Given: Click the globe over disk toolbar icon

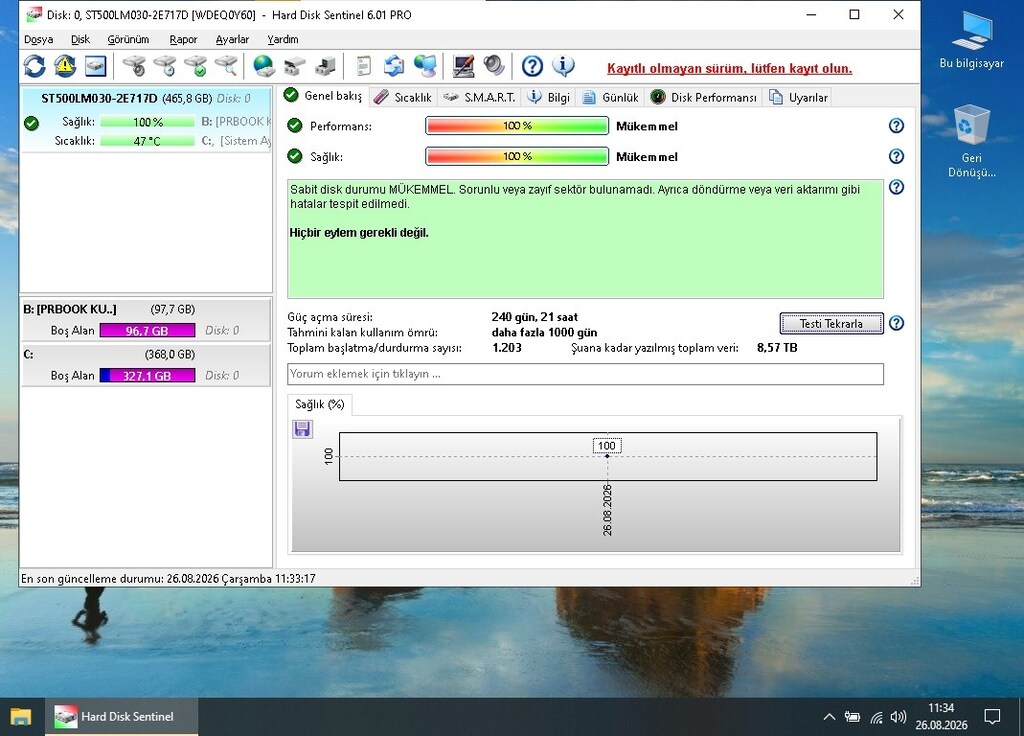Looking at the screenshot, I should 263,66.
